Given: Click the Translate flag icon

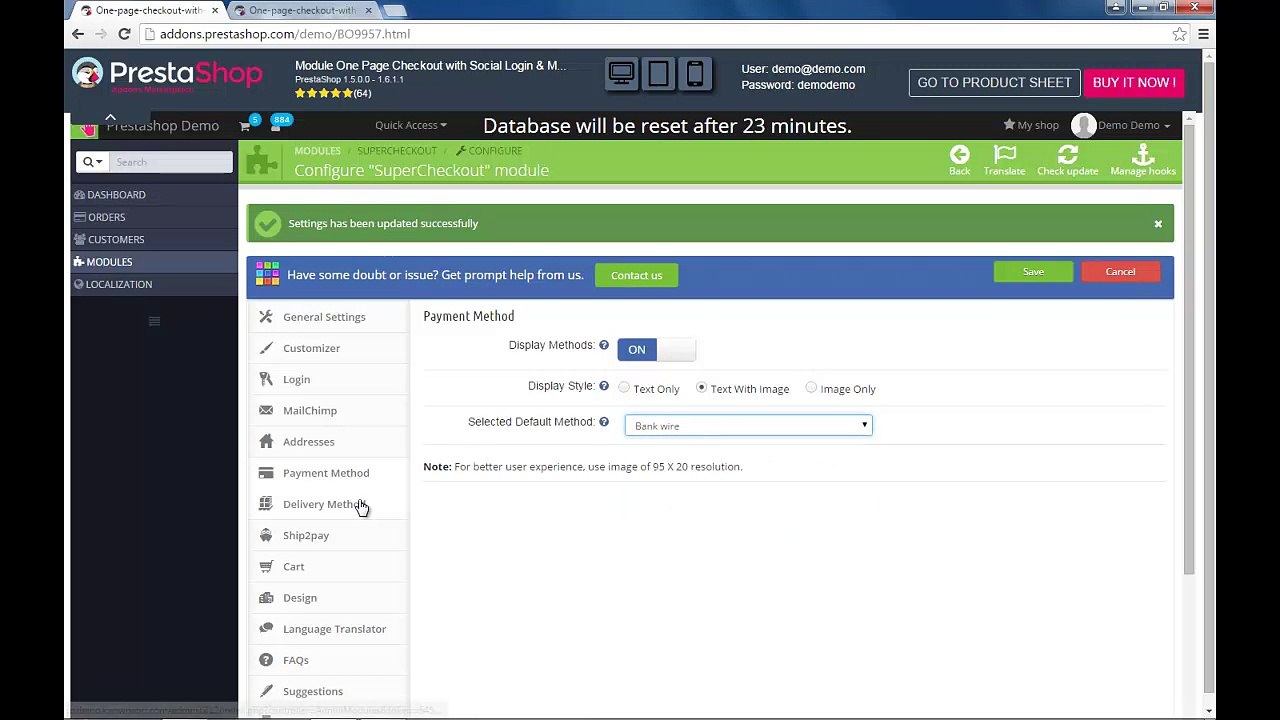Looking at the screenshot, I should click(x=1004, y=154).
